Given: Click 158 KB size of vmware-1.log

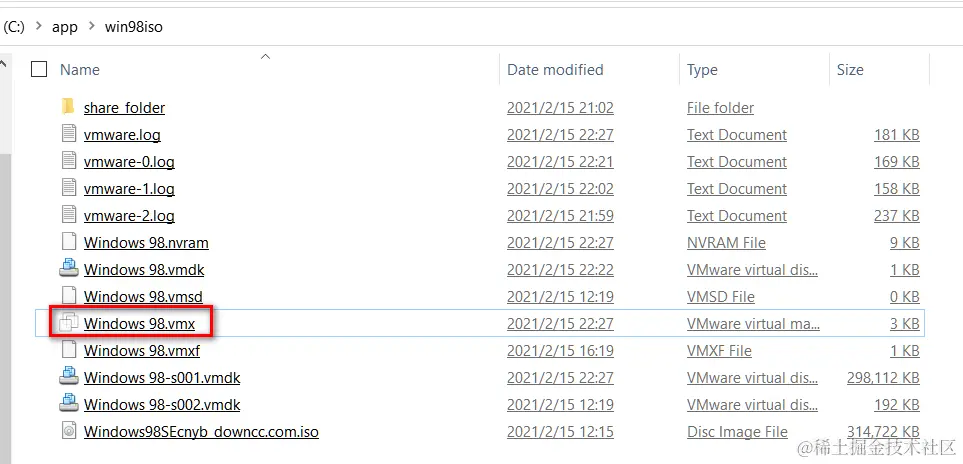Looking at the screenshot, I should (897, 188).
